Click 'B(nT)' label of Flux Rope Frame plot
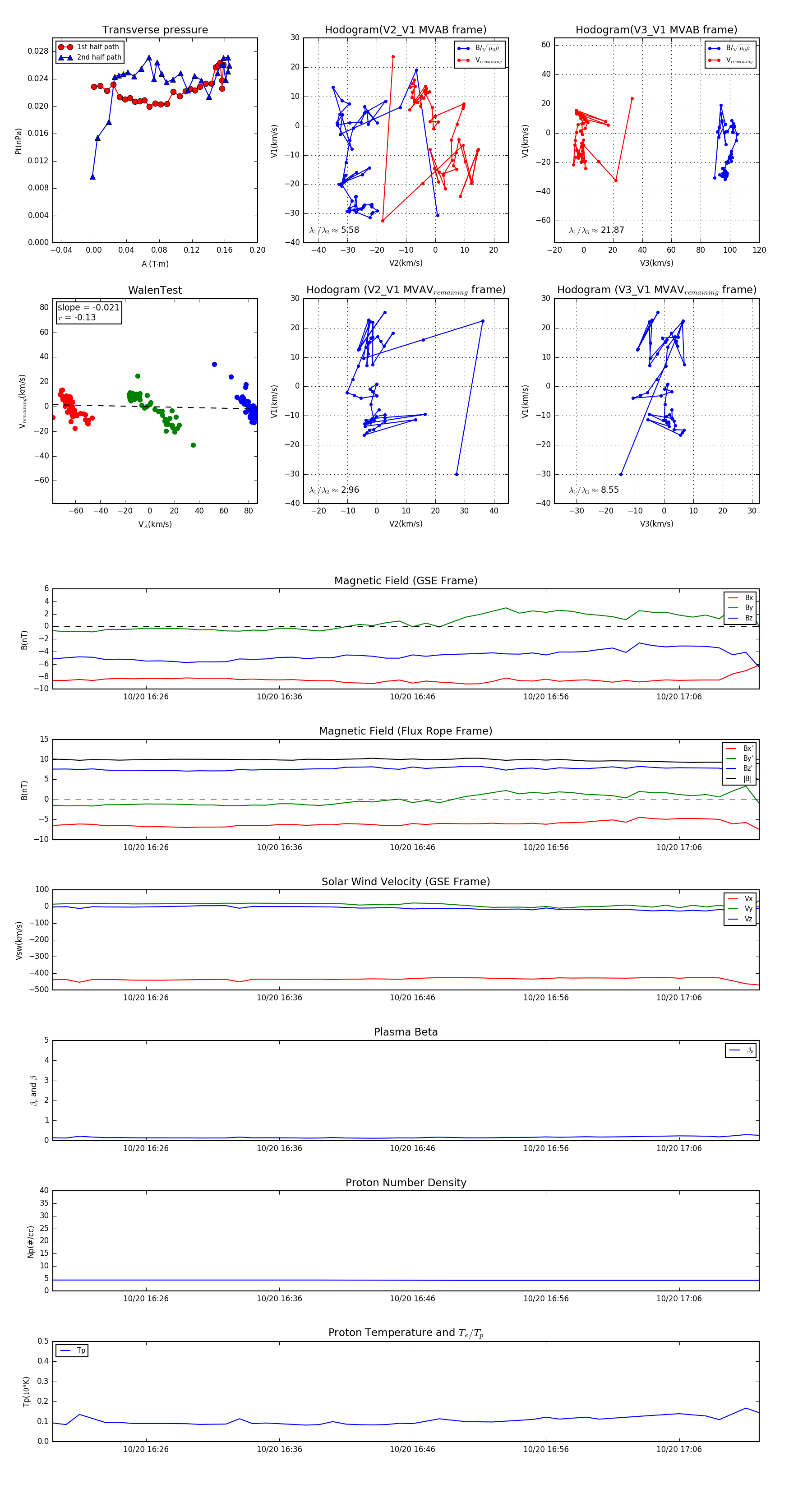This screenshot has width=812, height=1489. [24, 790]
